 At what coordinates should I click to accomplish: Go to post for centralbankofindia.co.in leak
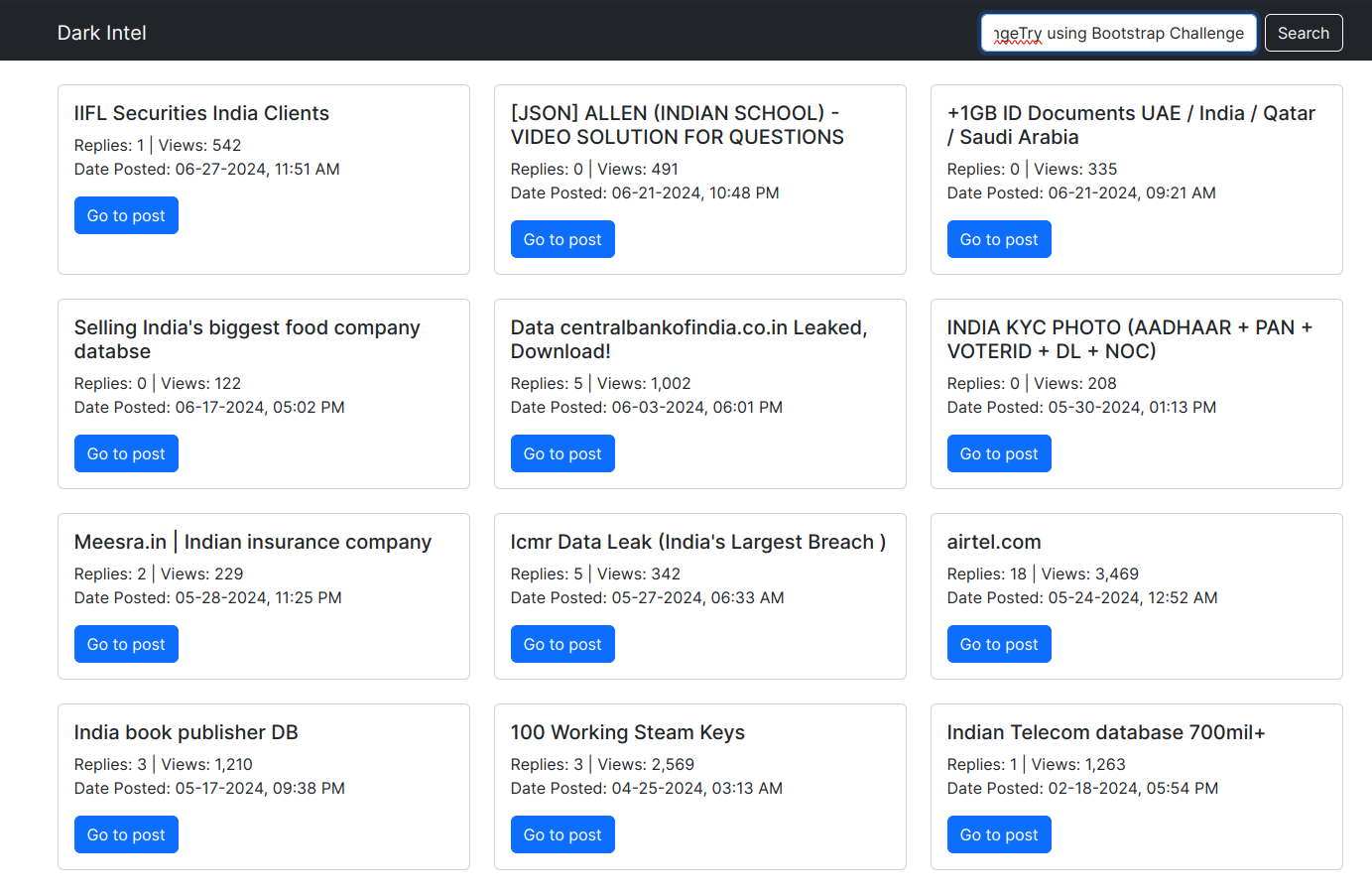562,453
